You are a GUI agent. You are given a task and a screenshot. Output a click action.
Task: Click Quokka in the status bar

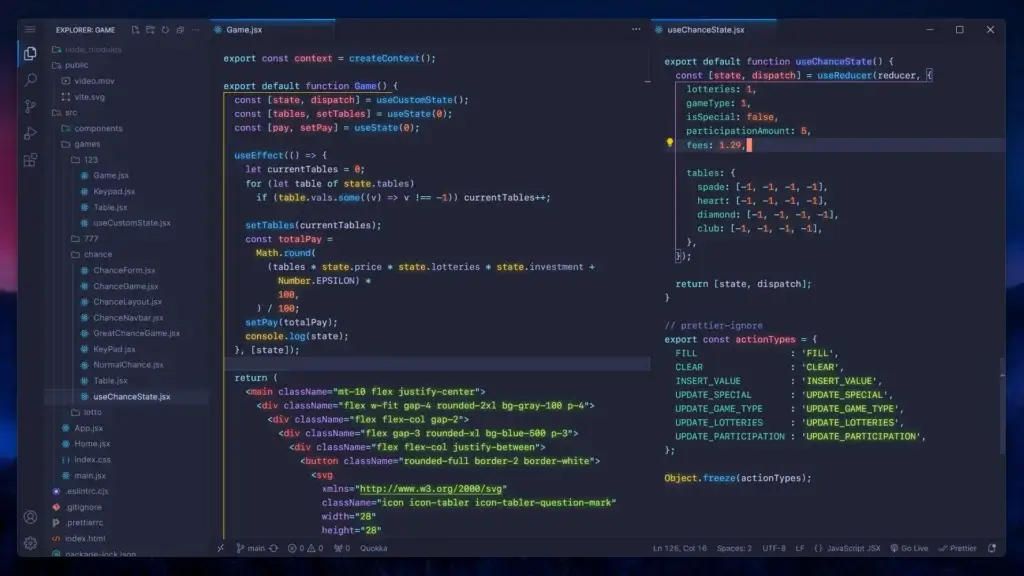tap(374, 549)
